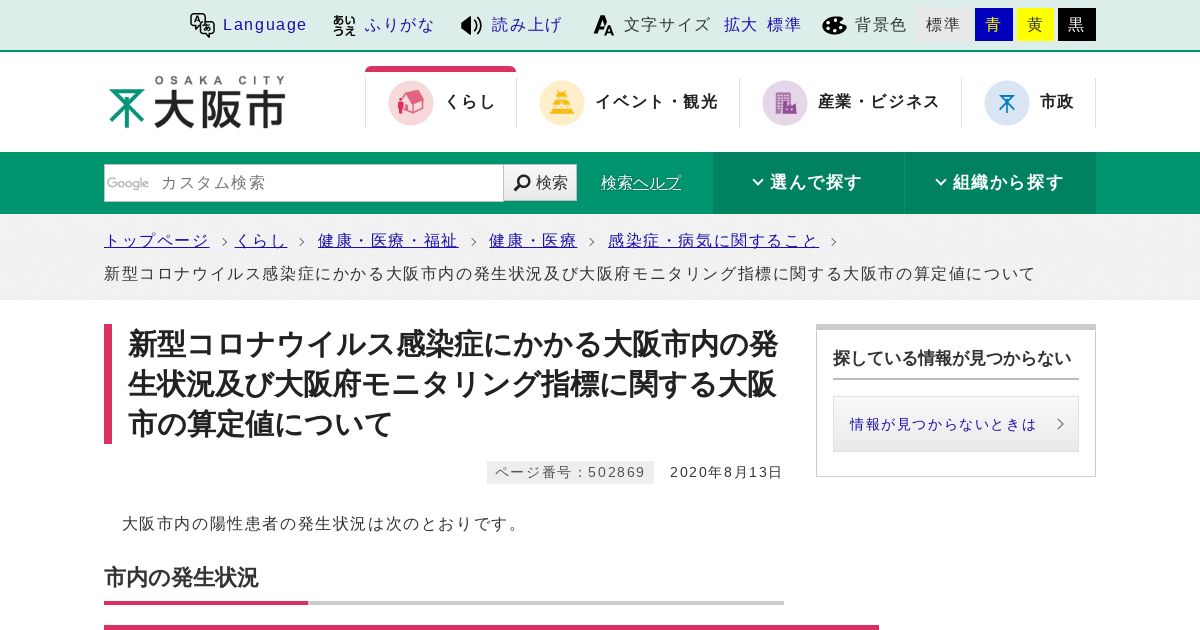Open 情報が見つからないときは link

tap(956, 424)
